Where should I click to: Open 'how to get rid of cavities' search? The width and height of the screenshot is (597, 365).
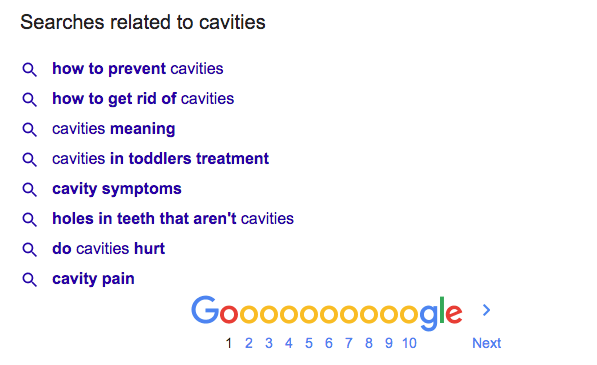(x=143, y=99)
